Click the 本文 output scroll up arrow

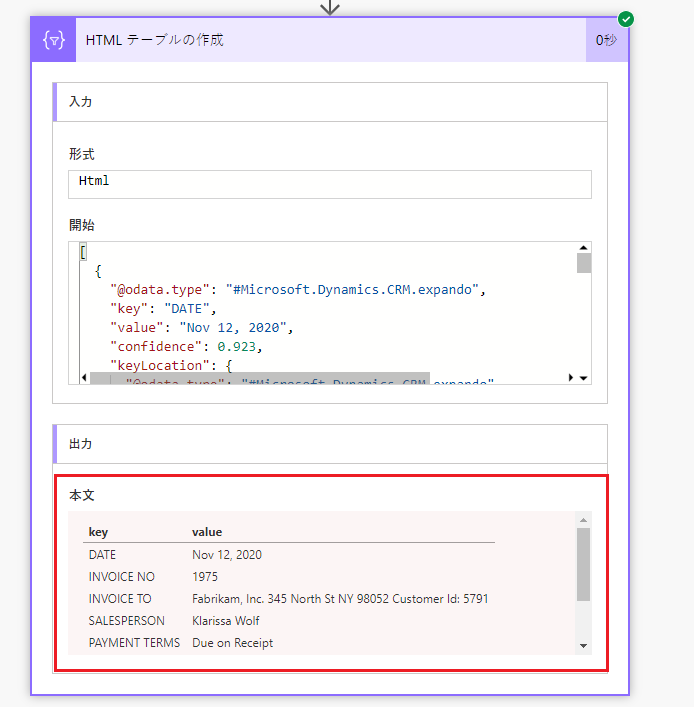tap(584, 520)
